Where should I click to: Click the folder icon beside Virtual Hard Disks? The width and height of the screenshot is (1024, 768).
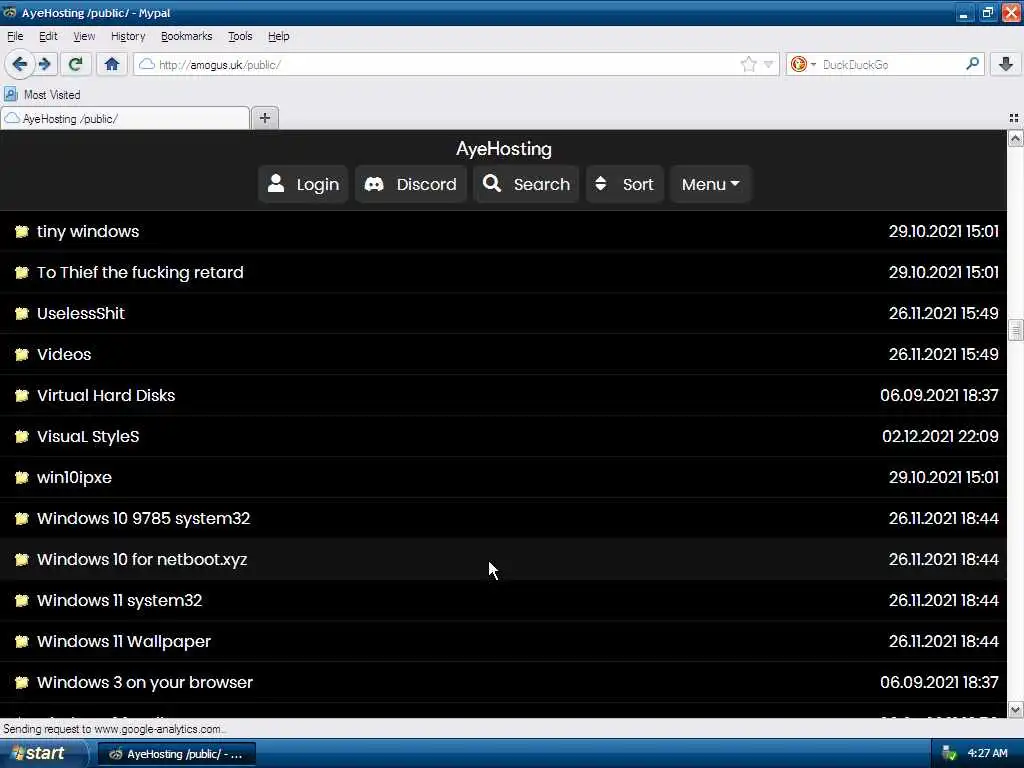(x=22, y=396)
